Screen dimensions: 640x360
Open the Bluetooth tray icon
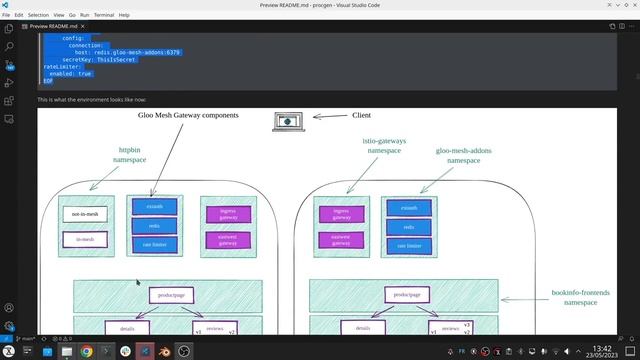click(520, 351)
